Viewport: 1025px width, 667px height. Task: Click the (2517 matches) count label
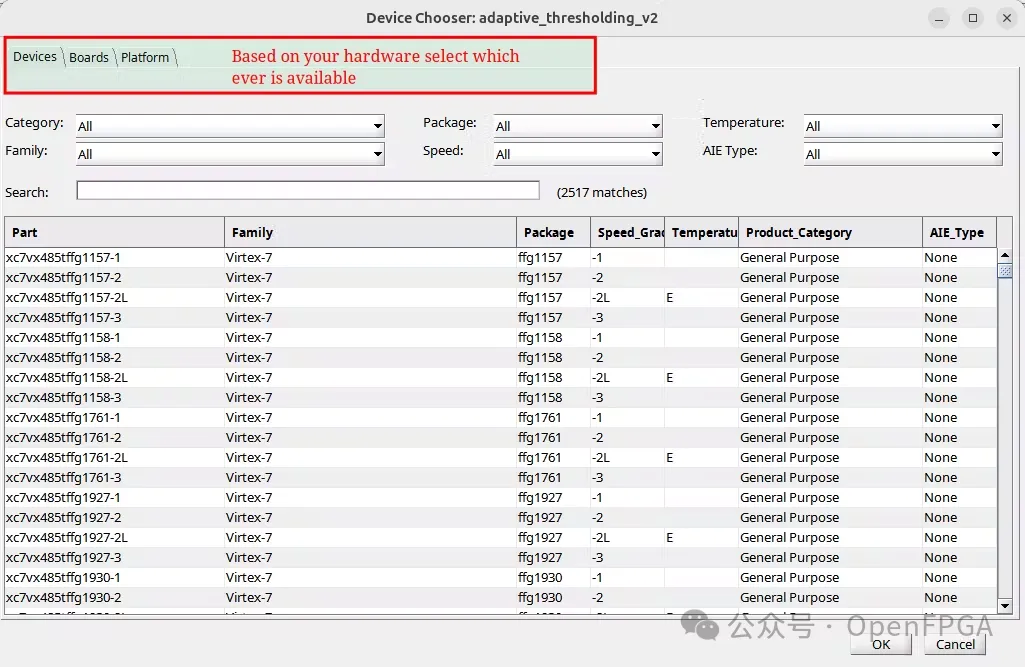602,192
